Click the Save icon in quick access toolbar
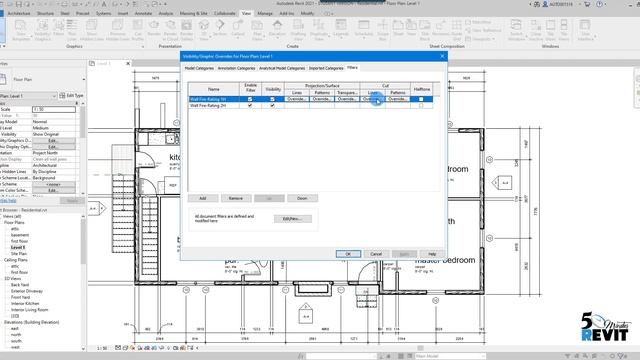 click(x=19, y=4)
